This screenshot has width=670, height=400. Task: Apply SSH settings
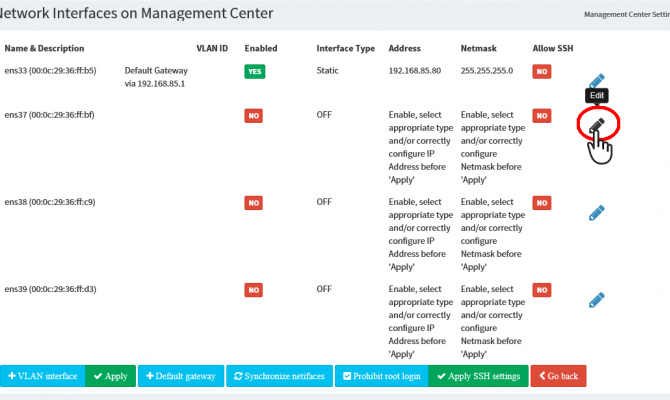click(478, 376)
